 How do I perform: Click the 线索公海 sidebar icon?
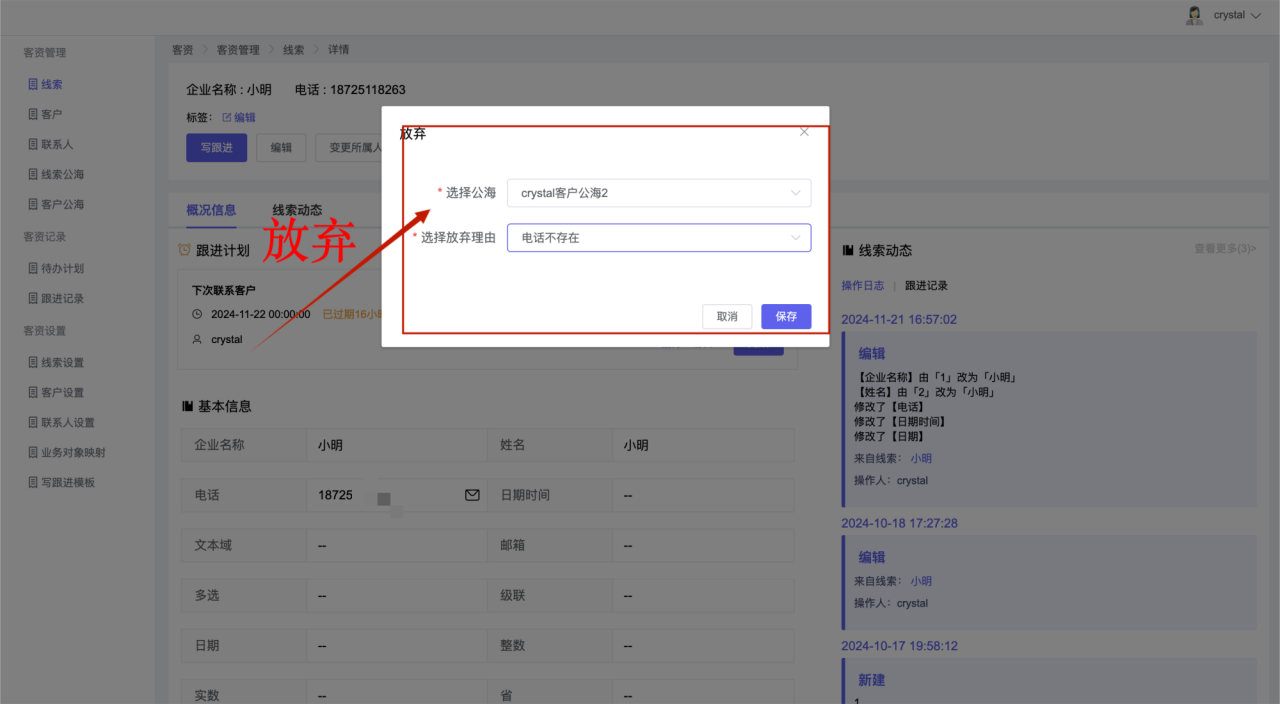pyautogui.click(x=33, y=175)
